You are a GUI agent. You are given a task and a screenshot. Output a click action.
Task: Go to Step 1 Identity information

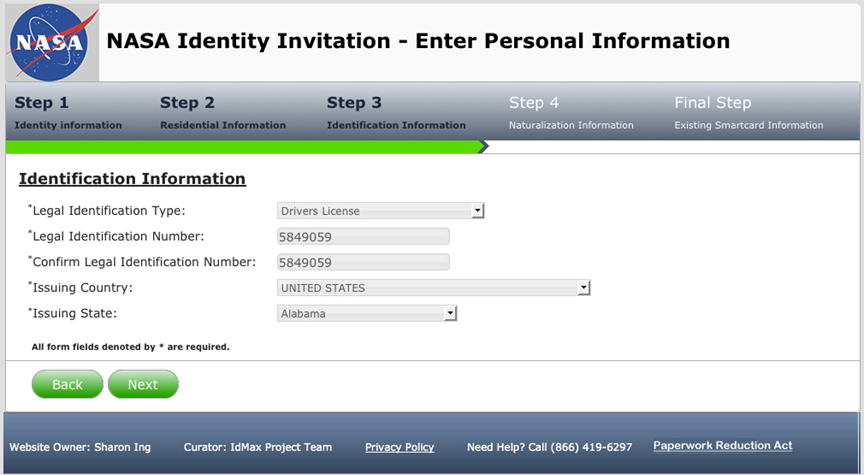[67, 113]
